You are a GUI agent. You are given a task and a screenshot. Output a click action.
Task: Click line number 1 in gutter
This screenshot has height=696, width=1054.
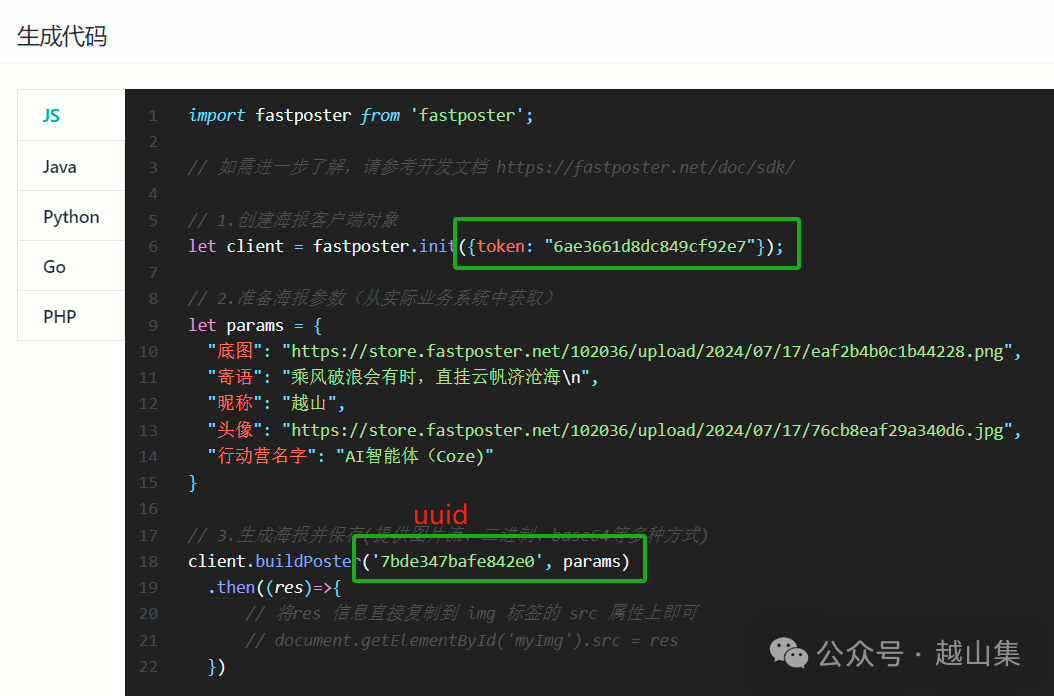coord(153,116)
